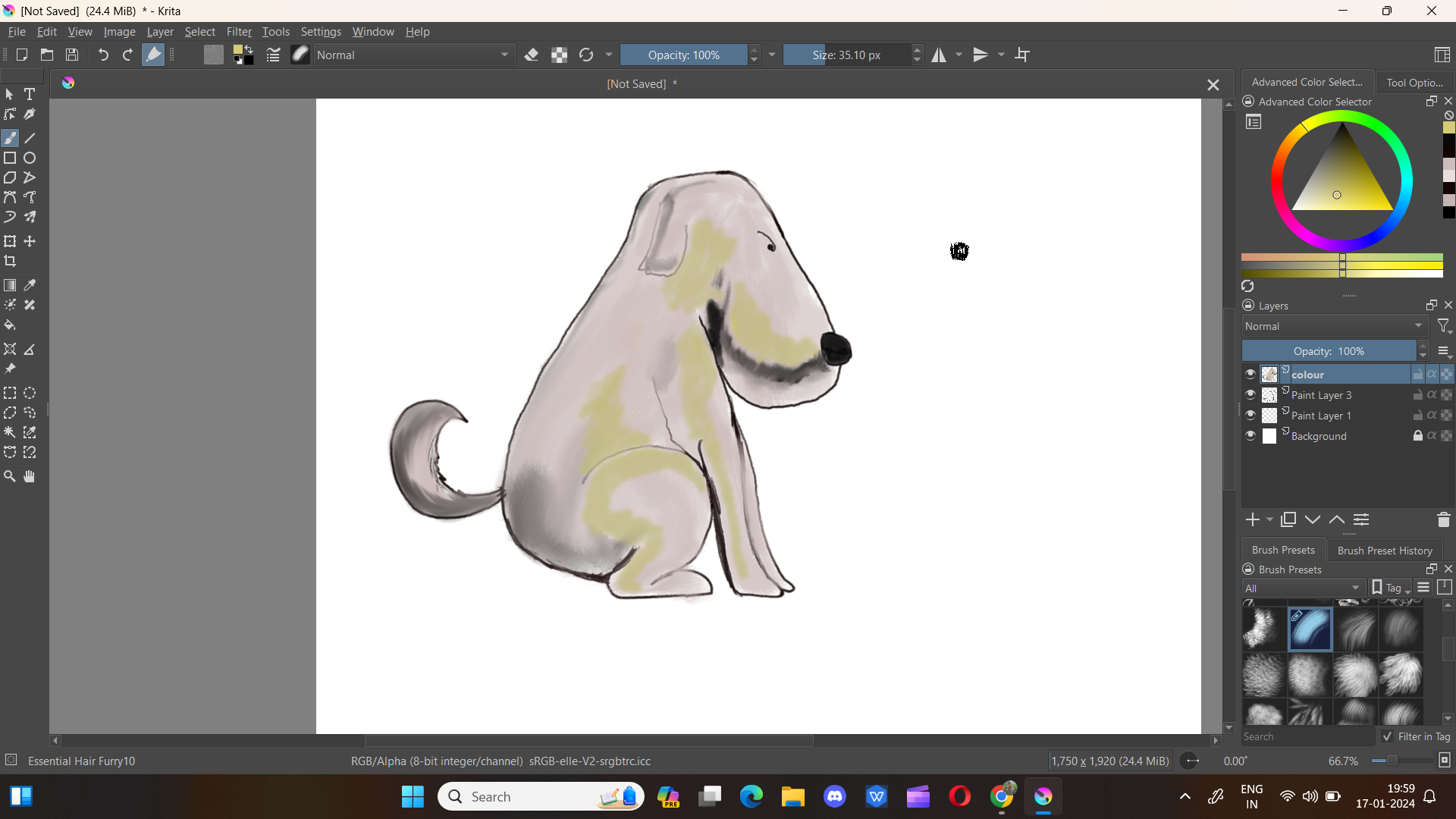This screenshot has width=1456, height=819.
Task: Select the Color Sampler eyedropper tool
Action: point(30,285)
